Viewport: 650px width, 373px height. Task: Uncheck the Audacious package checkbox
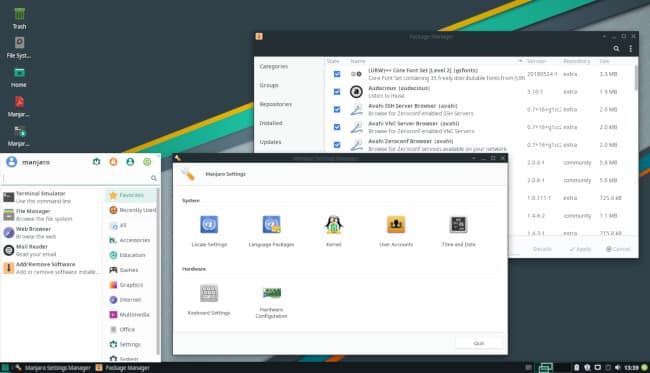[337, 92]
